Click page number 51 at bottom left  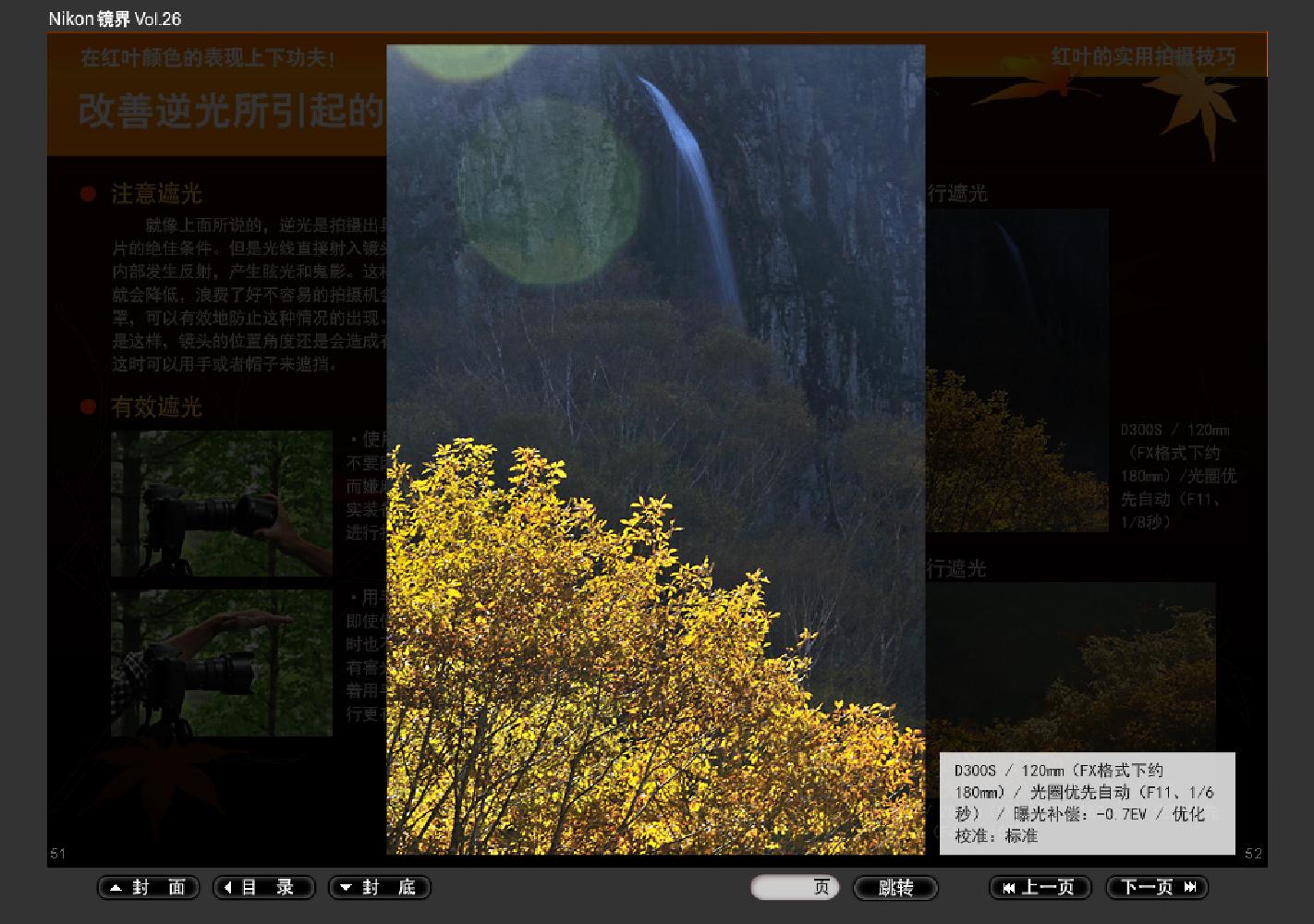point(58,854)
